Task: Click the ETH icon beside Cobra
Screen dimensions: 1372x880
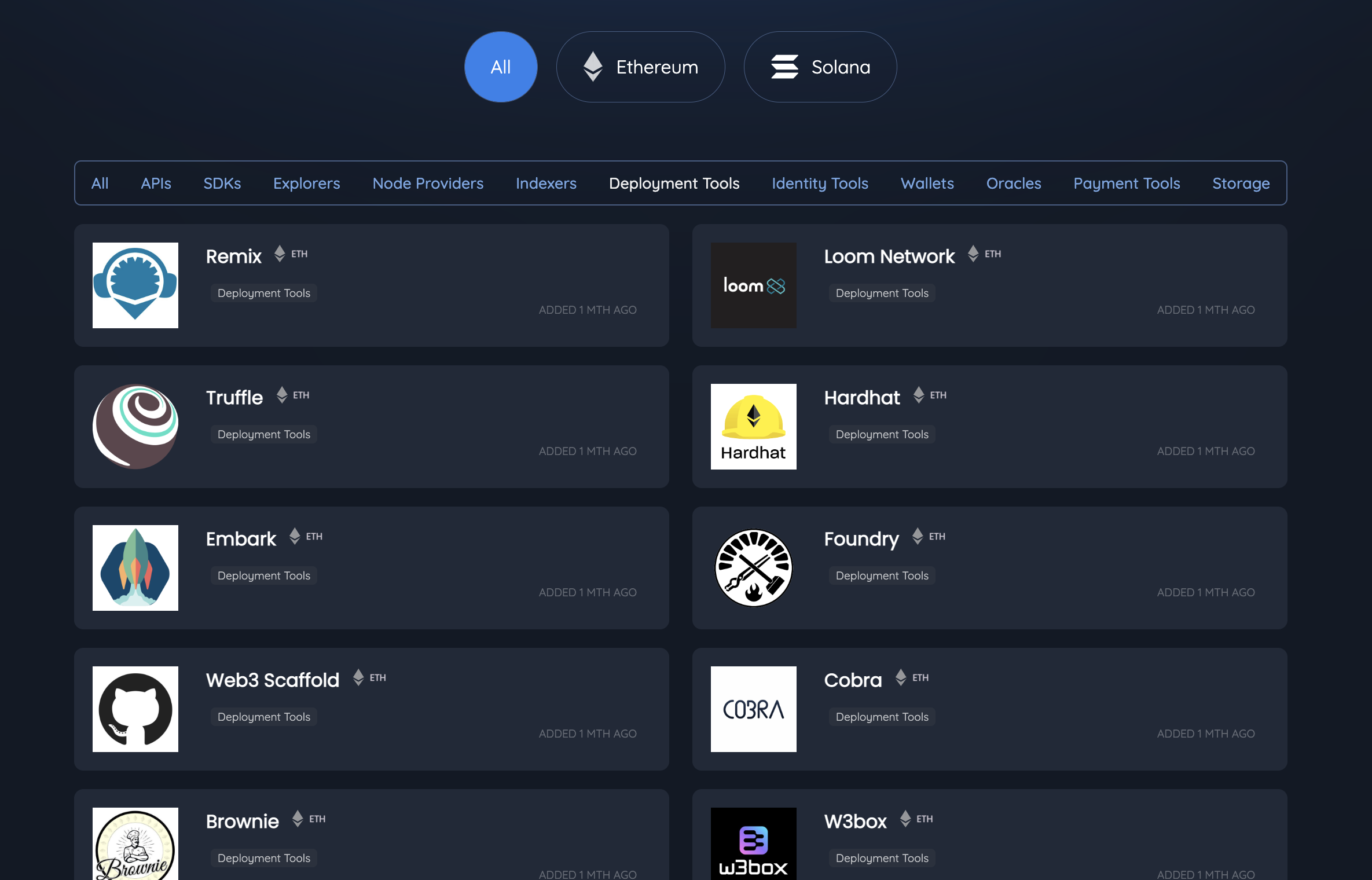Action: tap(901, 677)
